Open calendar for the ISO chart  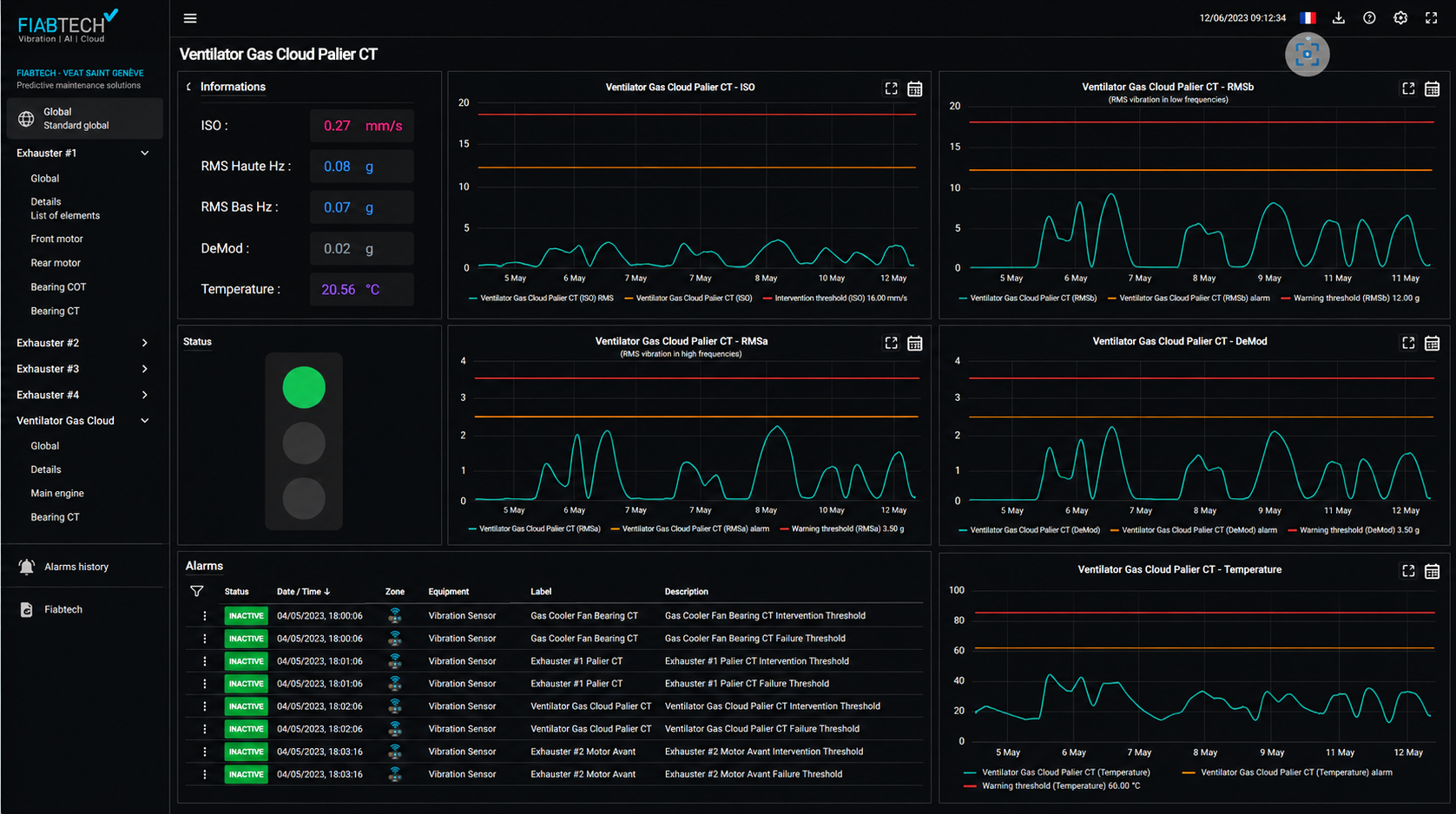pos(915,89)
